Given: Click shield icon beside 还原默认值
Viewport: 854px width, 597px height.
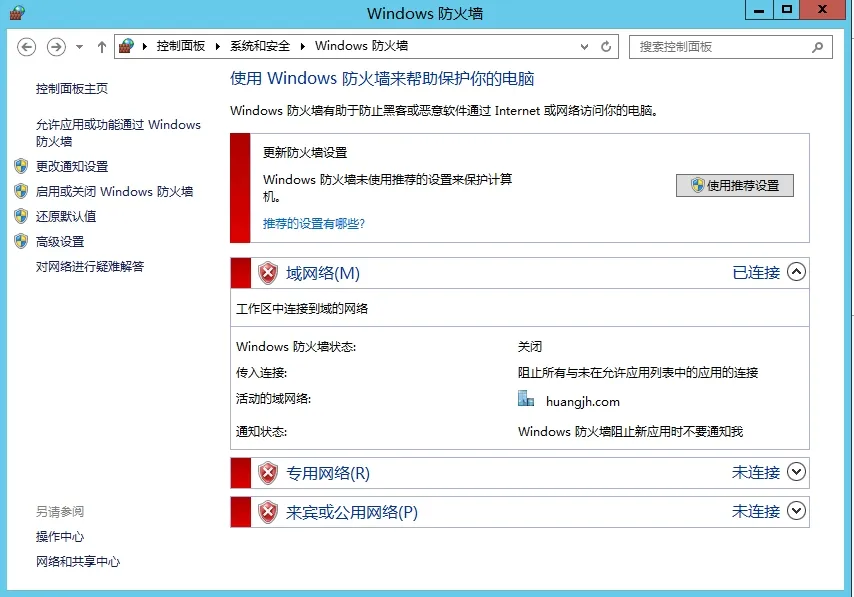Looking at the screenshot, I should [21, 216].
